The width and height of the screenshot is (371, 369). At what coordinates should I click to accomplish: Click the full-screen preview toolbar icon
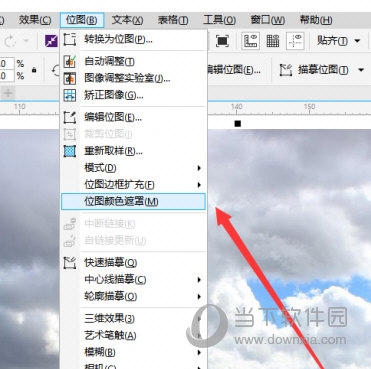(x=222, y=41)
